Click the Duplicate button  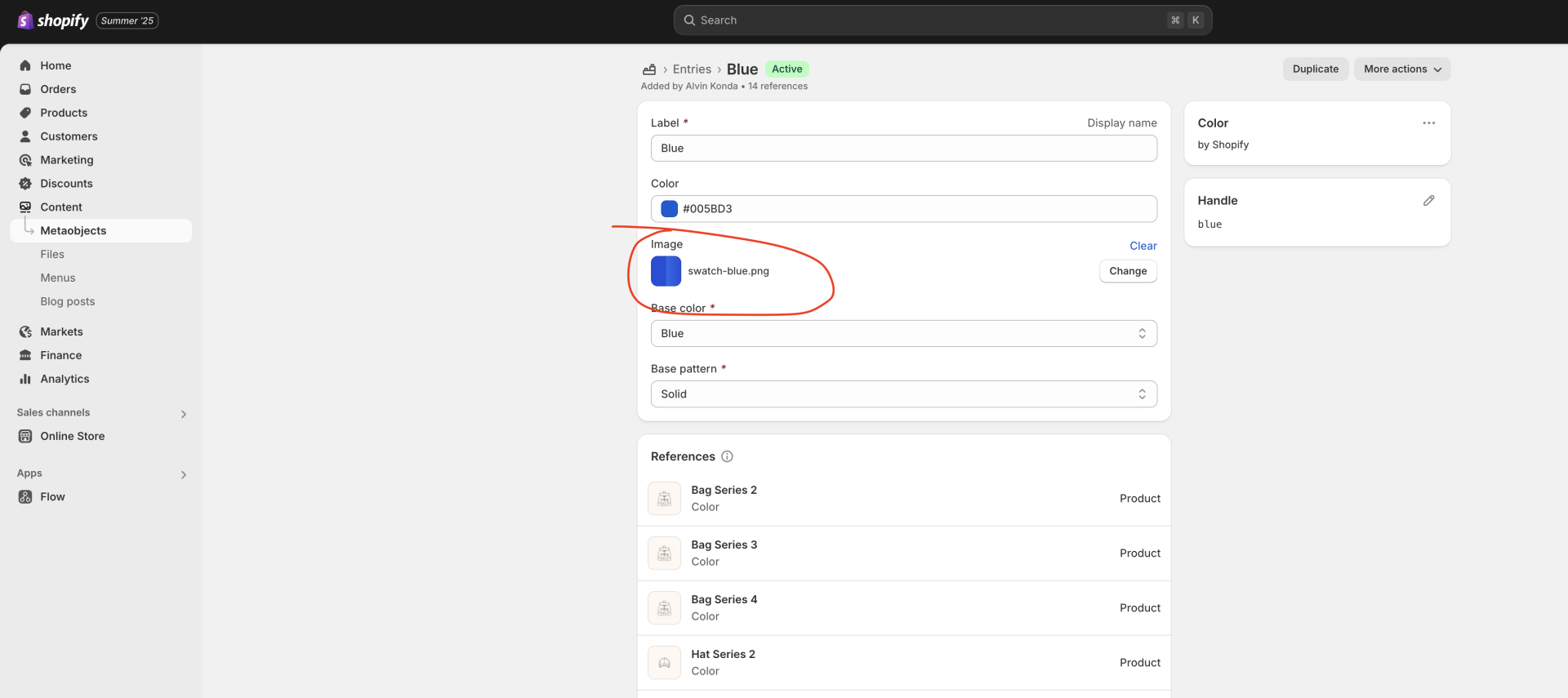[1315, 69]
